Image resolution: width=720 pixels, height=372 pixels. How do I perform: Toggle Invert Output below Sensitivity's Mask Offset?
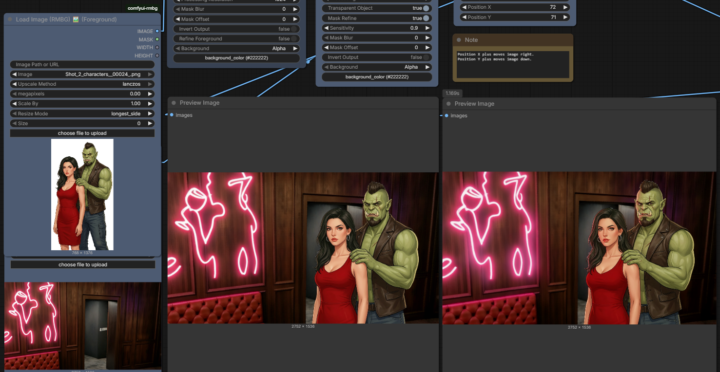point(427,57)
